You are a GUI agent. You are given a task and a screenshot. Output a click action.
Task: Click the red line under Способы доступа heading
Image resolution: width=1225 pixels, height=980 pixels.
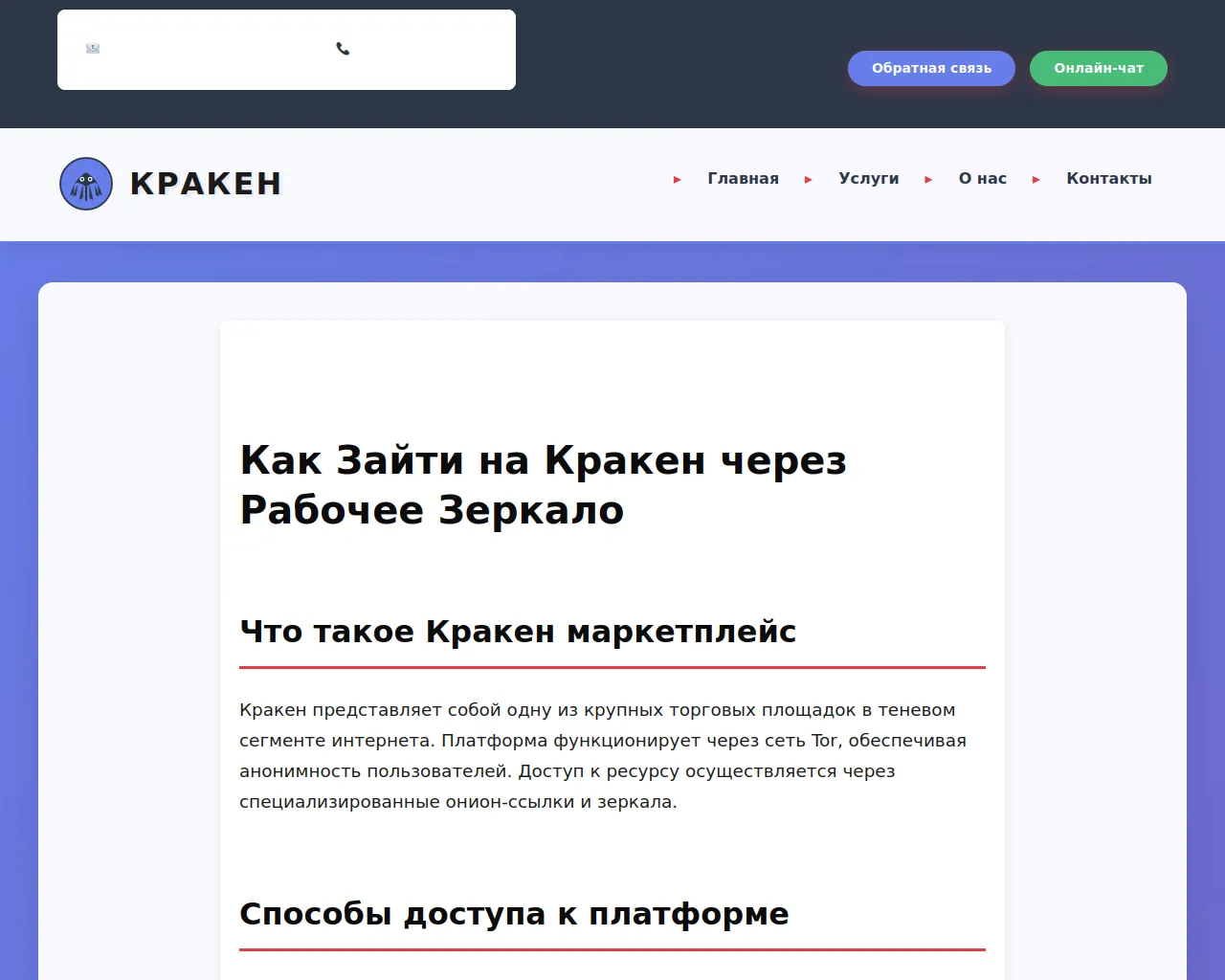click(612, 949)
